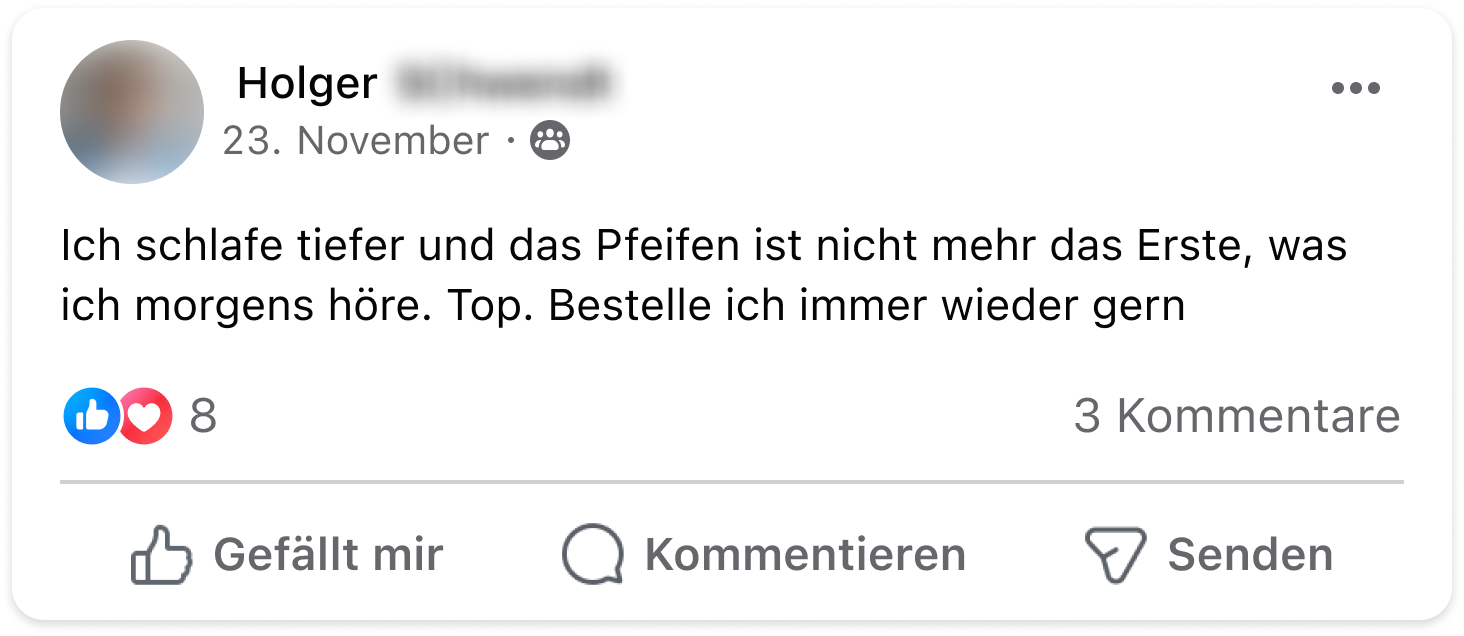This screenshot has height=636, width=1464.
Task: Toggle like via the "Gefällt mir" label
Action: (x=328, y=555)
